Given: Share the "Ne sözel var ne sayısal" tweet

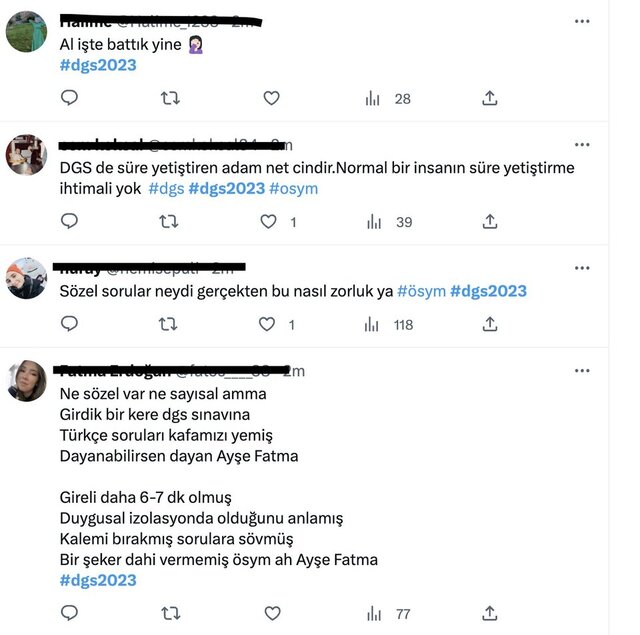Looking at the screenshot, I should 490,613.
